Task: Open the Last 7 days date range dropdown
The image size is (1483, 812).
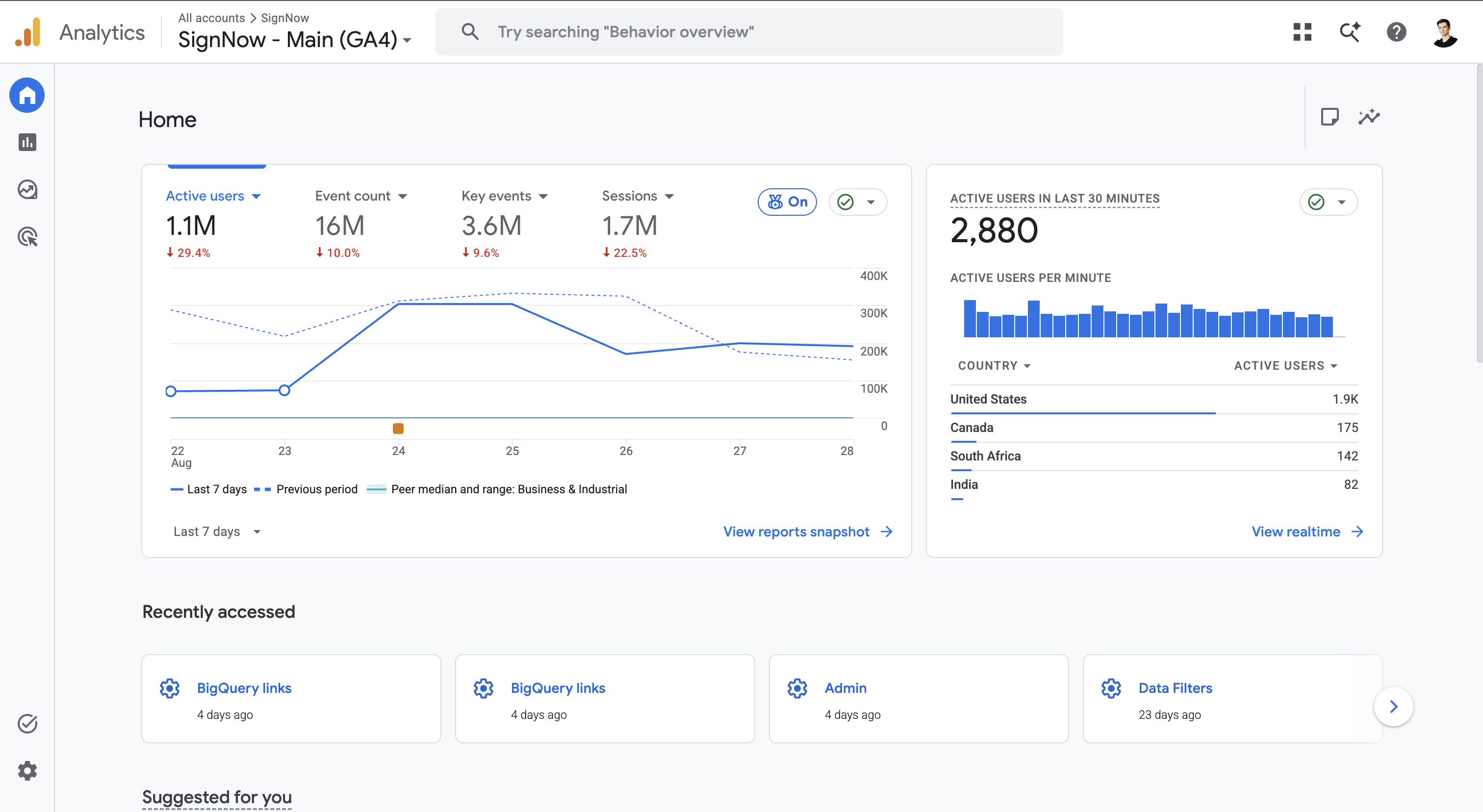Action: 218,532
